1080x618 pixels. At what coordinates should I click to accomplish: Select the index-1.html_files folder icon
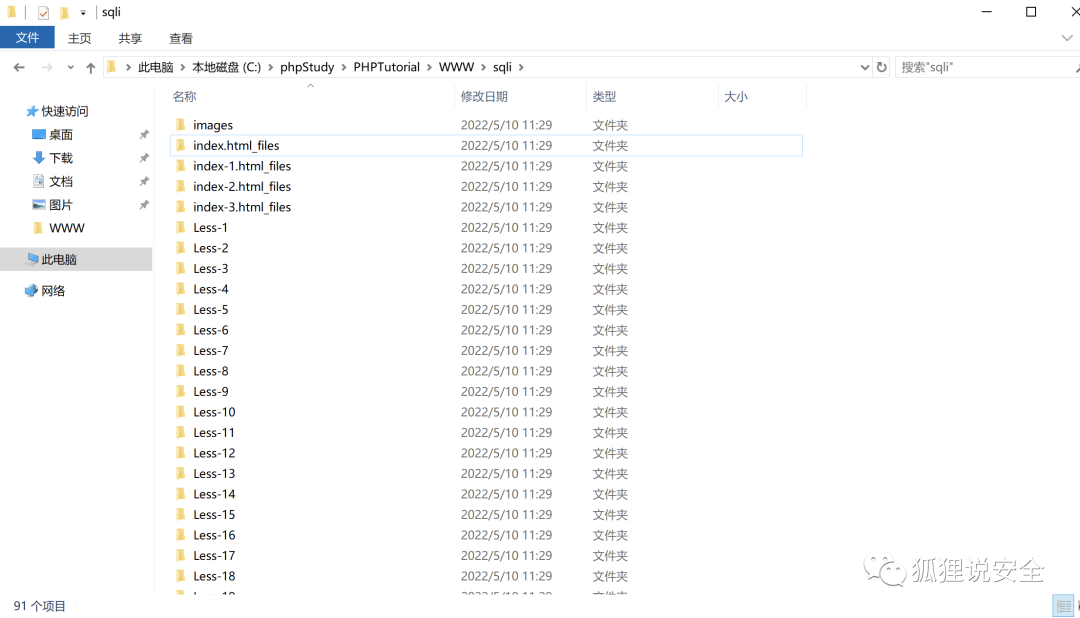[180, 166]
